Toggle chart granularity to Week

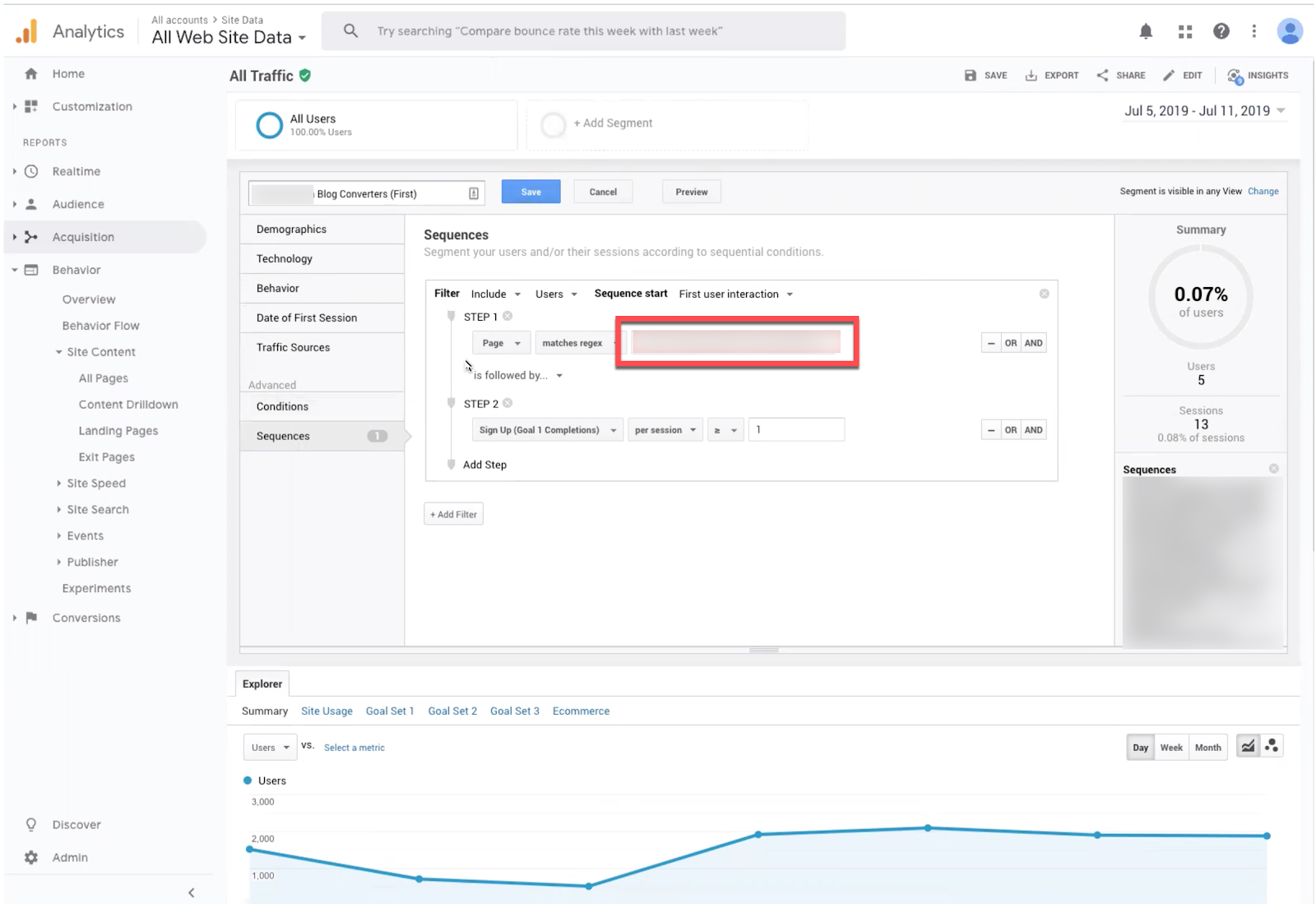(x=1171, y=748)
